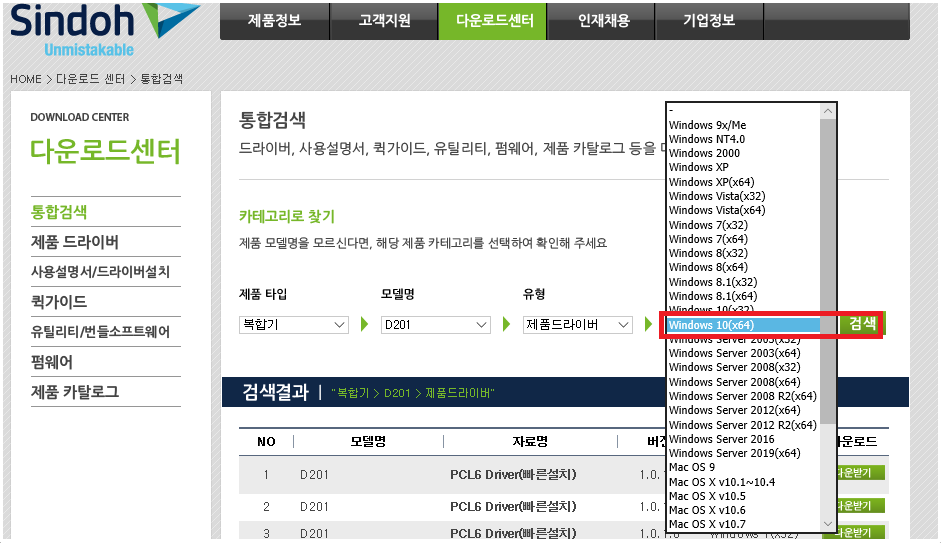
Task: Go to HOME breadcrumb link
Action: 26,79
